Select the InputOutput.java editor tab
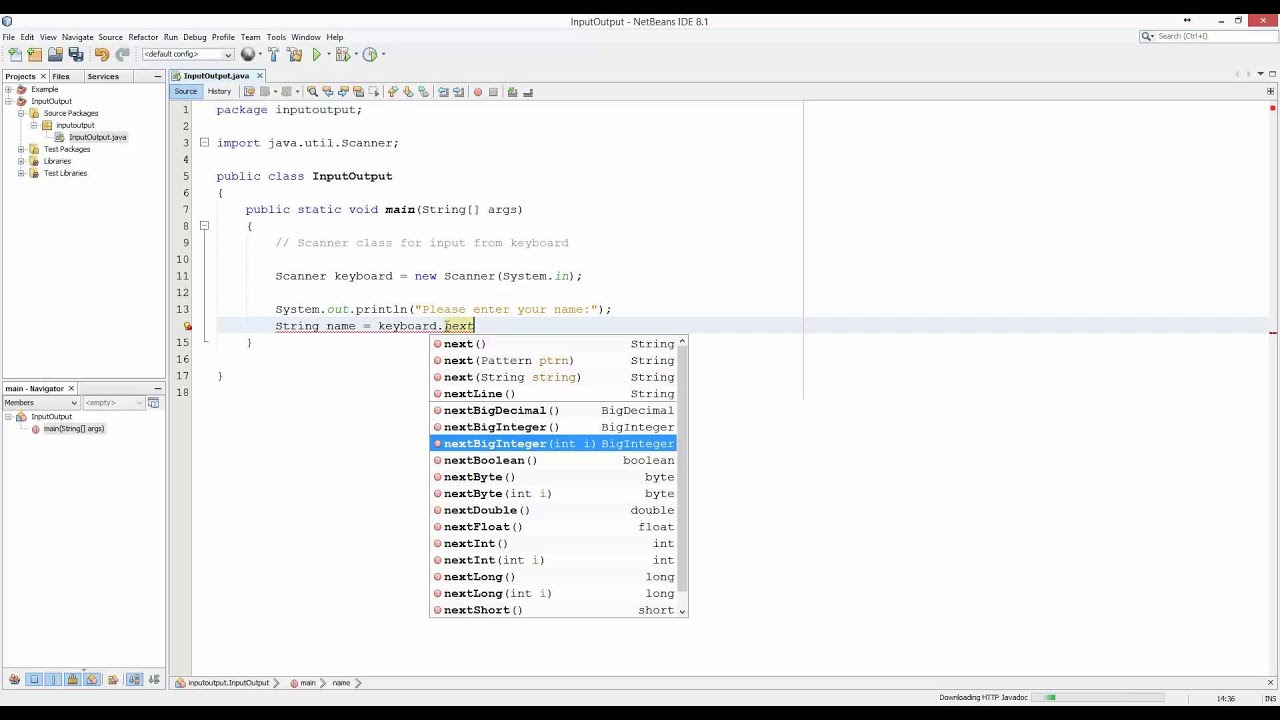1280x720 pixels. click(216, 76)
